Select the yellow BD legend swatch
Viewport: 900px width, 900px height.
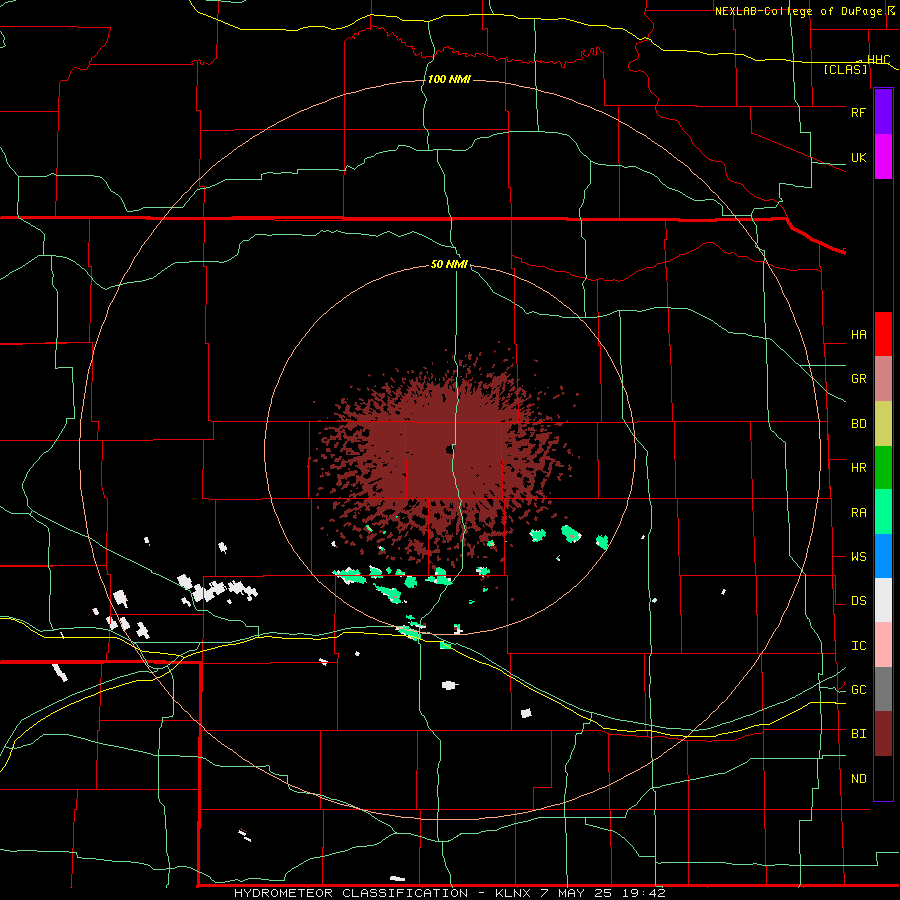tap(883, 423)
